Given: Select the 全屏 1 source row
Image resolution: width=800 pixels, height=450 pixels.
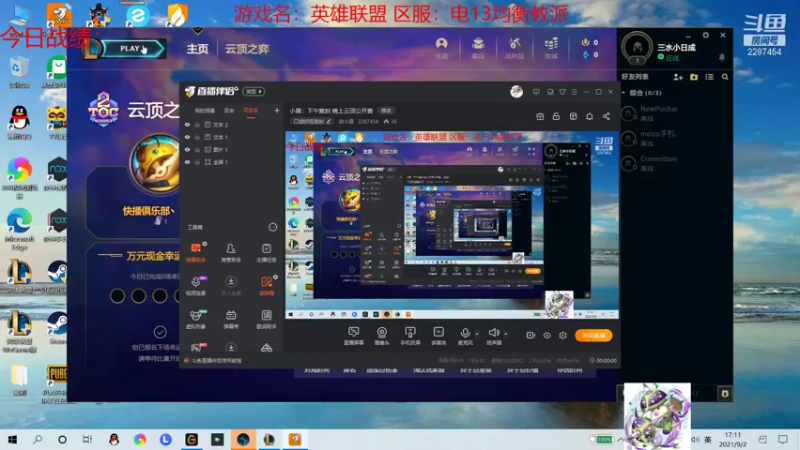Looking at the screenshot, I should tap(232, 162).
